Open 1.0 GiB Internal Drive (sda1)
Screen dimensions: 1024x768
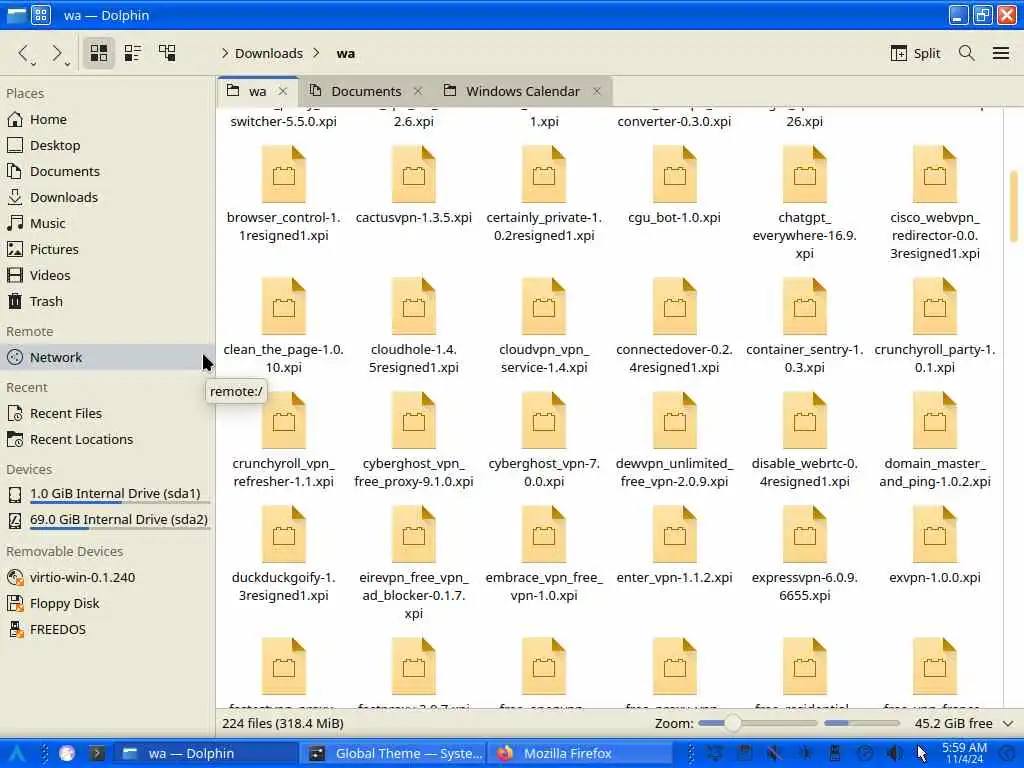coord(107,494)
